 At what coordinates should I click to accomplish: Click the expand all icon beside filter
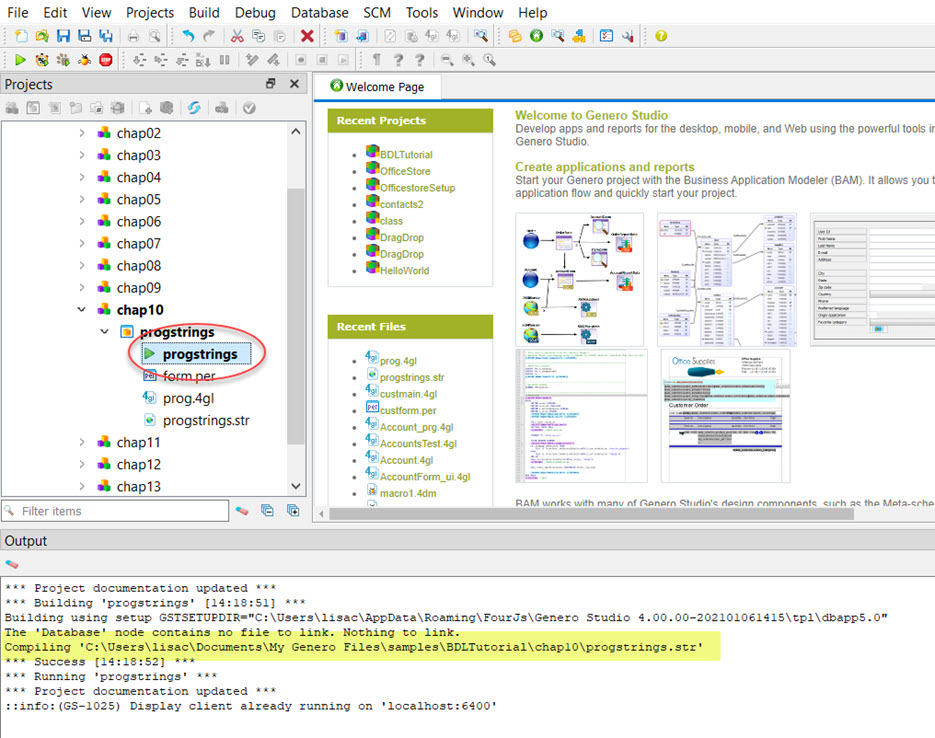(x=293, y=511)
